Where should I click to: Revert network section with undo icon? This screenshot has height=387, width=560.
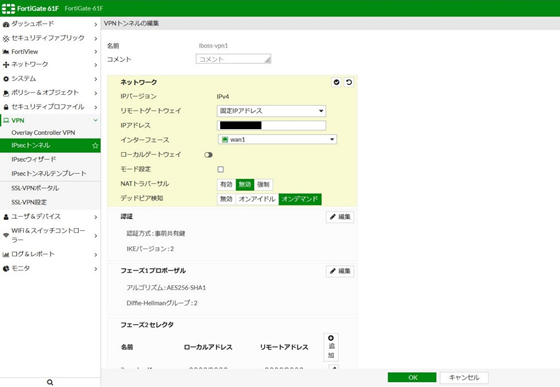click(349, 82)
